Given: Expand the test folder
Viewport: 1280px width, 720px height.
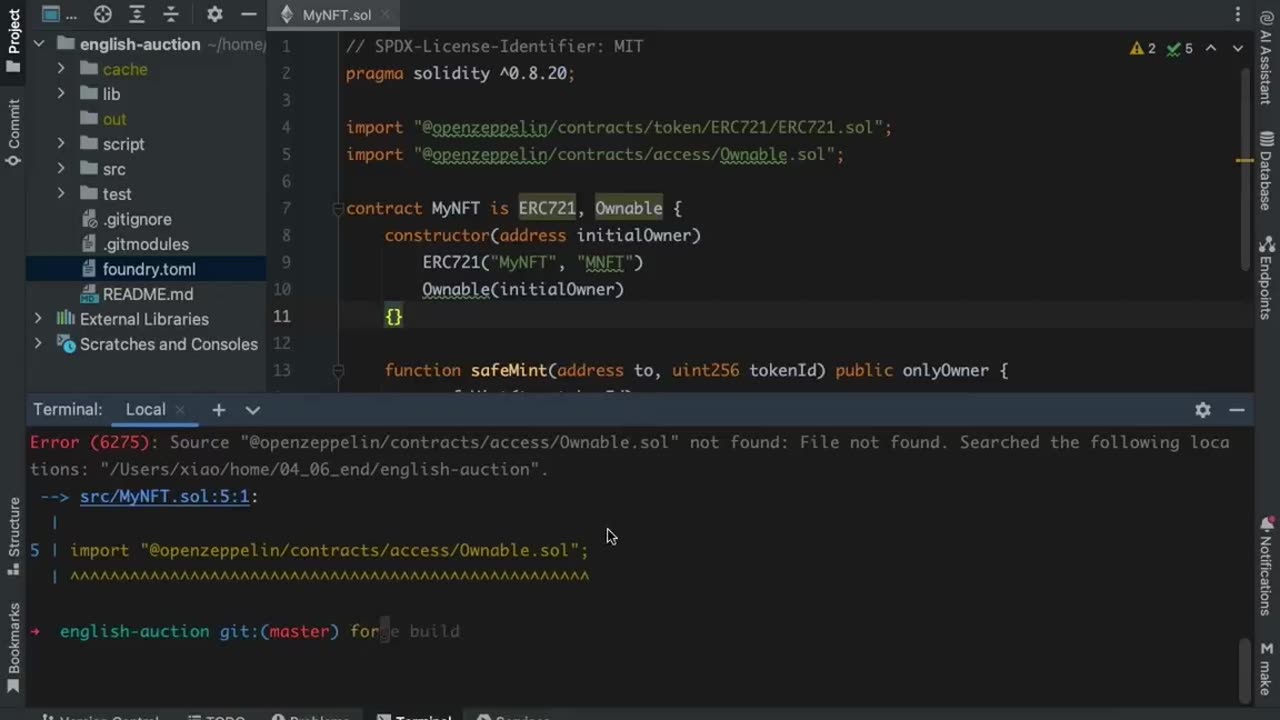Looking at the screenshot, I should point(61,194).
